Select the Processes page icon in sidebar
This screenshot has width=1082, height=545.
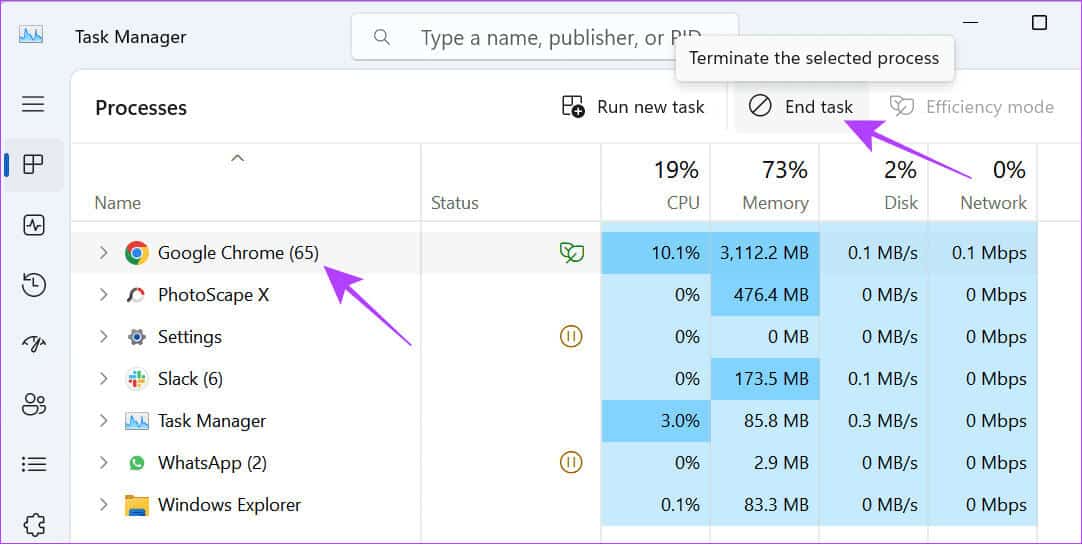tap(33, 164)
